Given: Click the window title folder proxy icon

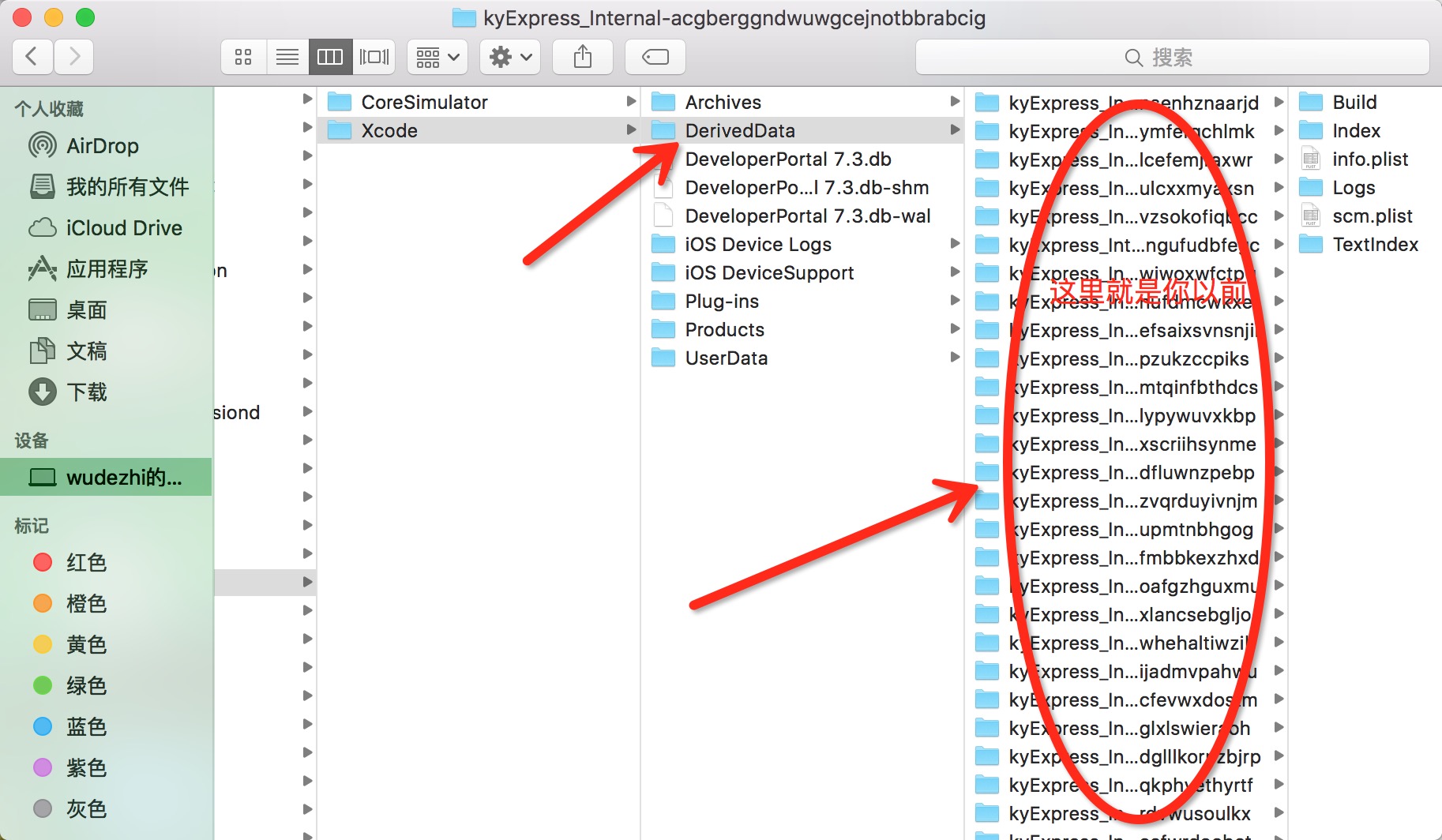Looking at the screenshot, I should click(x=464, y=17).
